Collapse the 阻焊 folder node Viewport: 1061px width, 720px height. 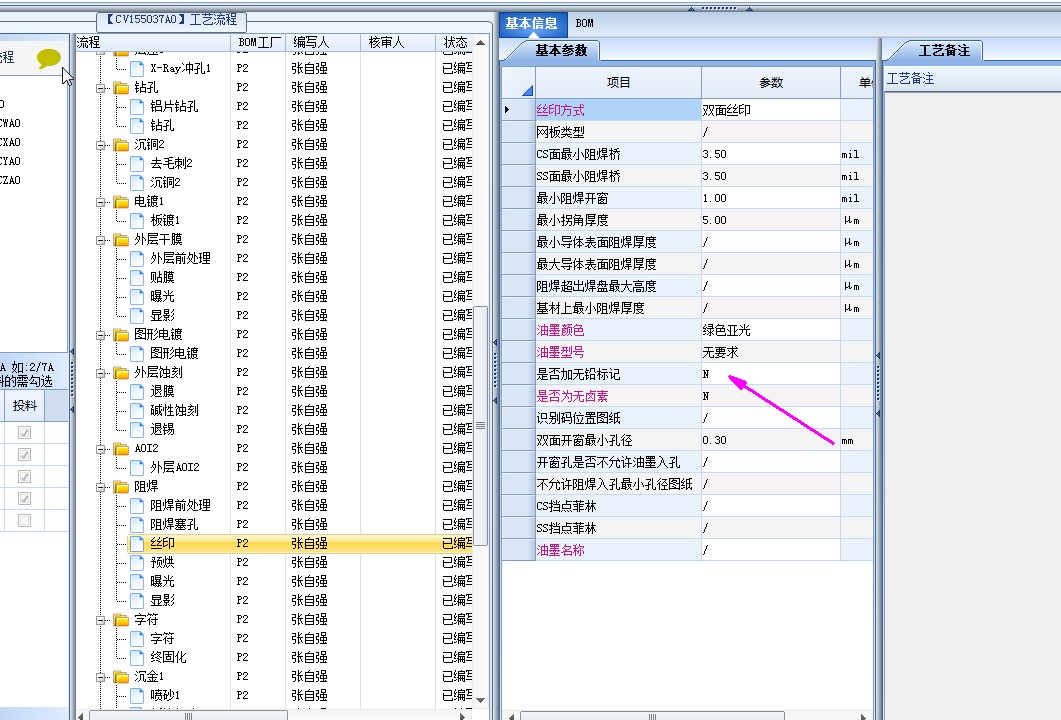point(100,487)
